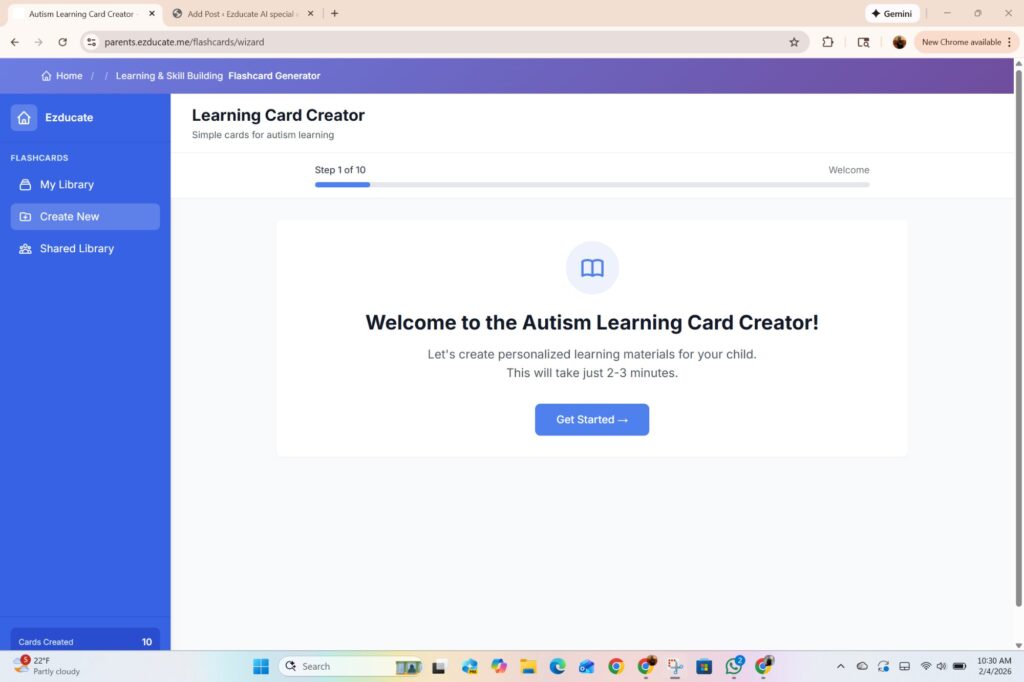This screenshot has height=682, width=1024.
Task: Click the Home breadcrumb icon
Action: 45,75
